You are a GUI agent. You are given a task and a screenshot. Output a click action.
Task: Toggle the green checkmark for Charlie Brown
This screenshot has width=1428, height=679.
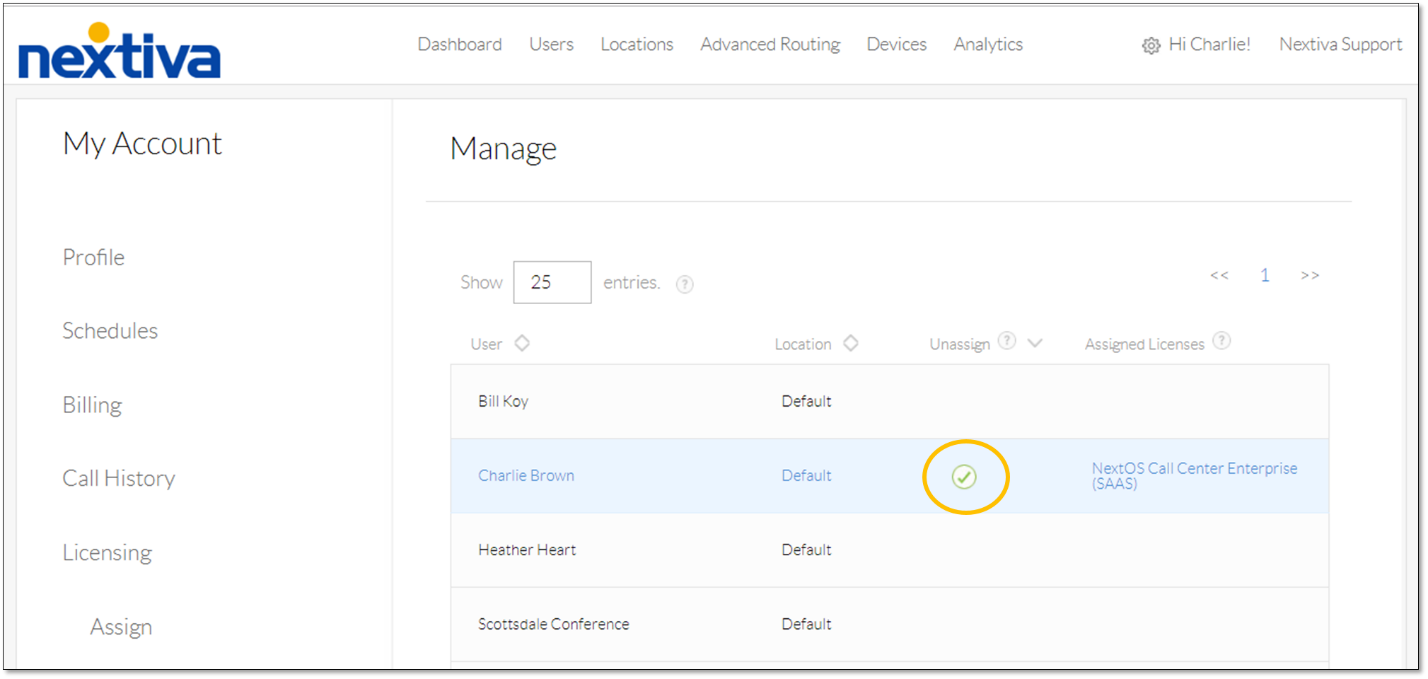pos(964,477)
